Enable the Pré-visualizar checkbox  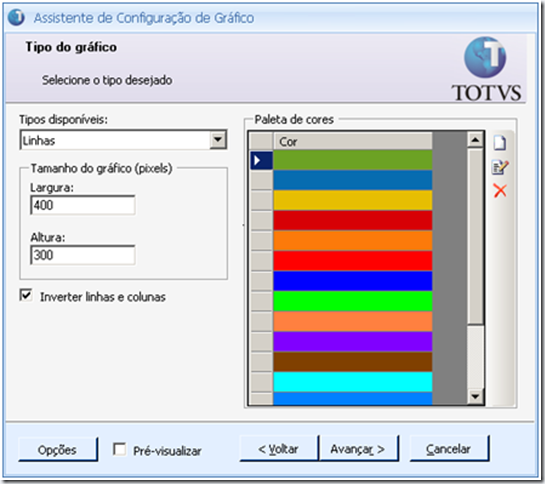(x=120, y=449)
